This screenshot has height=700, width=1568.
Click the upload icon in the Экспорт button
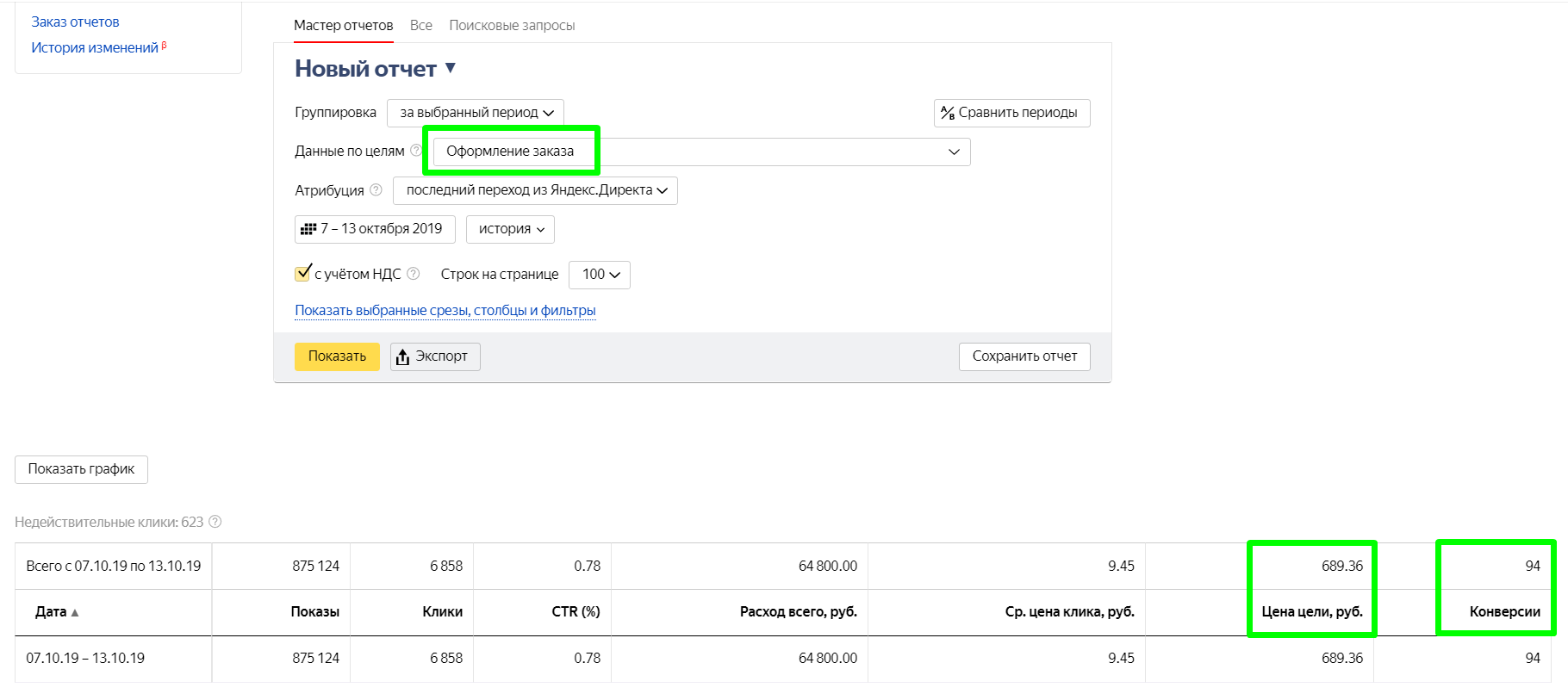402,356
